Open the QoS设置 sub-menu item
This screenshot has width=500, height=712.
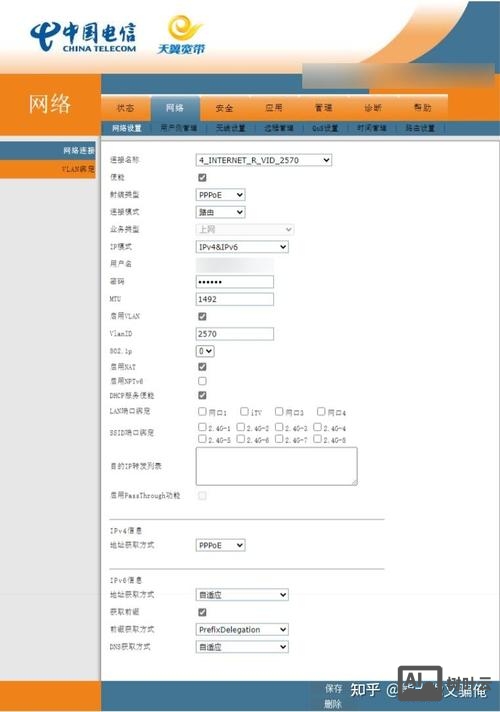point(325,128)
